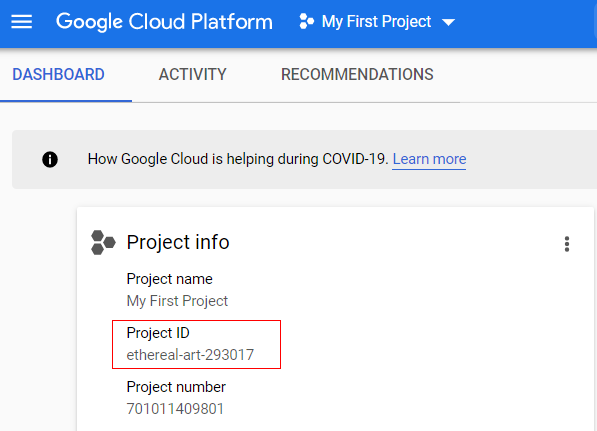Expand project picker dropdown arrow
The width and height of the screenshot is (597, 431).
pos(449,22)
